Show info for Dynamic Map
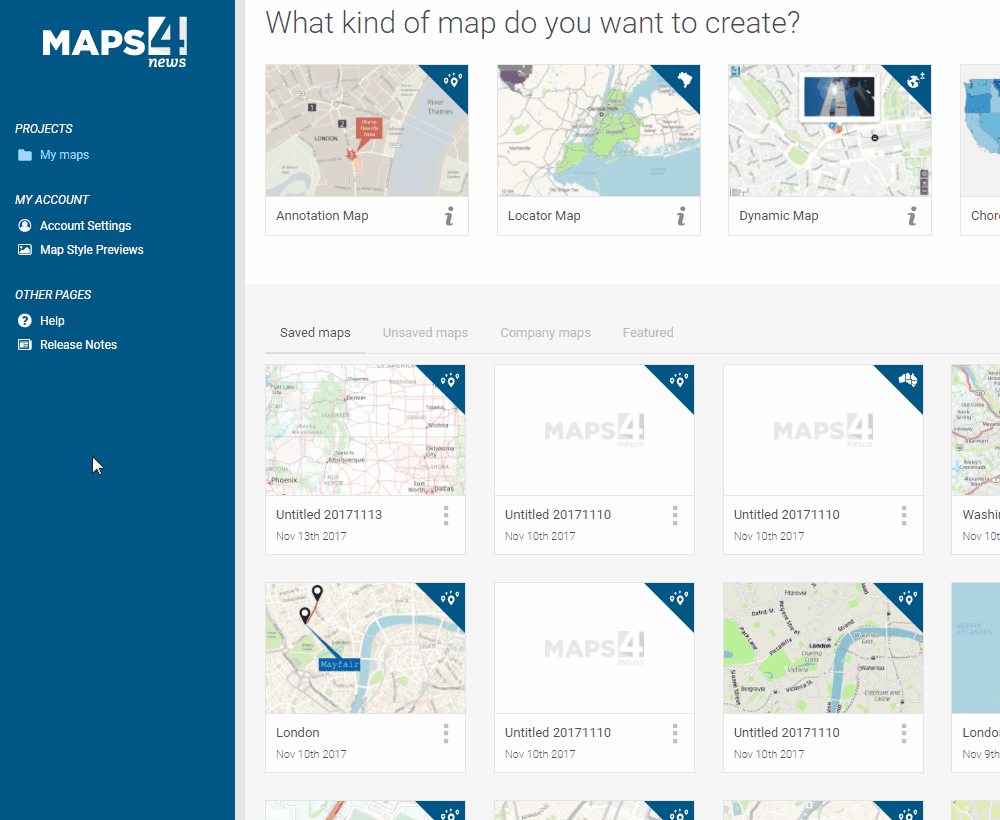This screenshot has height=820, width=1000. (x=913, y=216)
